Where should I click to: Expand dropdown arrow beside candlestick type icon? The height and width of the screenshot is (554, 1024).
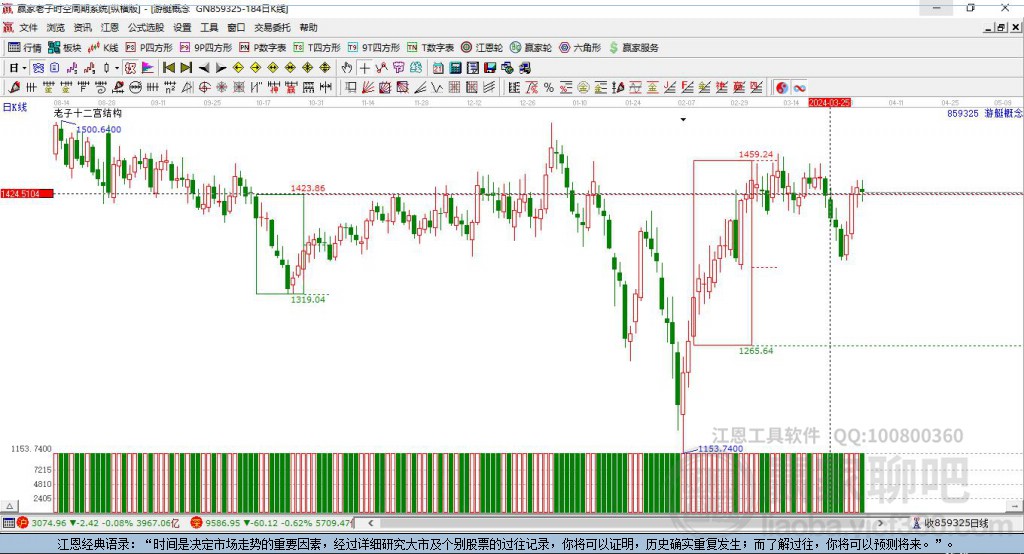[116, 68]
